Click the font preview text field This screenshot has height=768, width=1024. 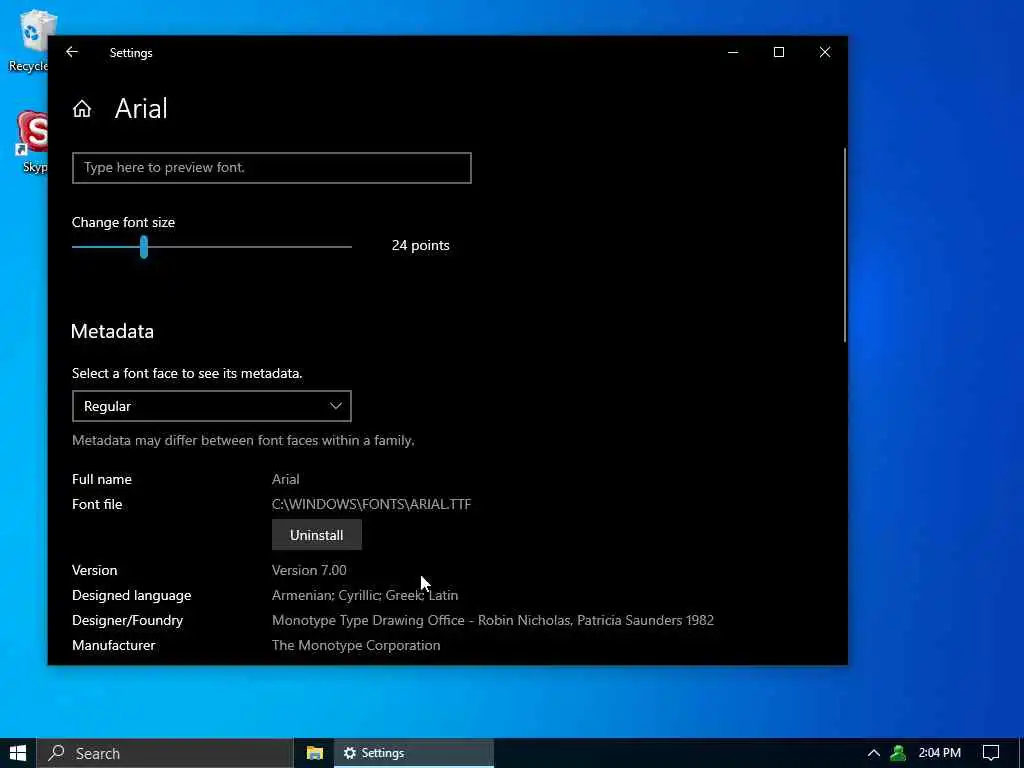(272, 168)
